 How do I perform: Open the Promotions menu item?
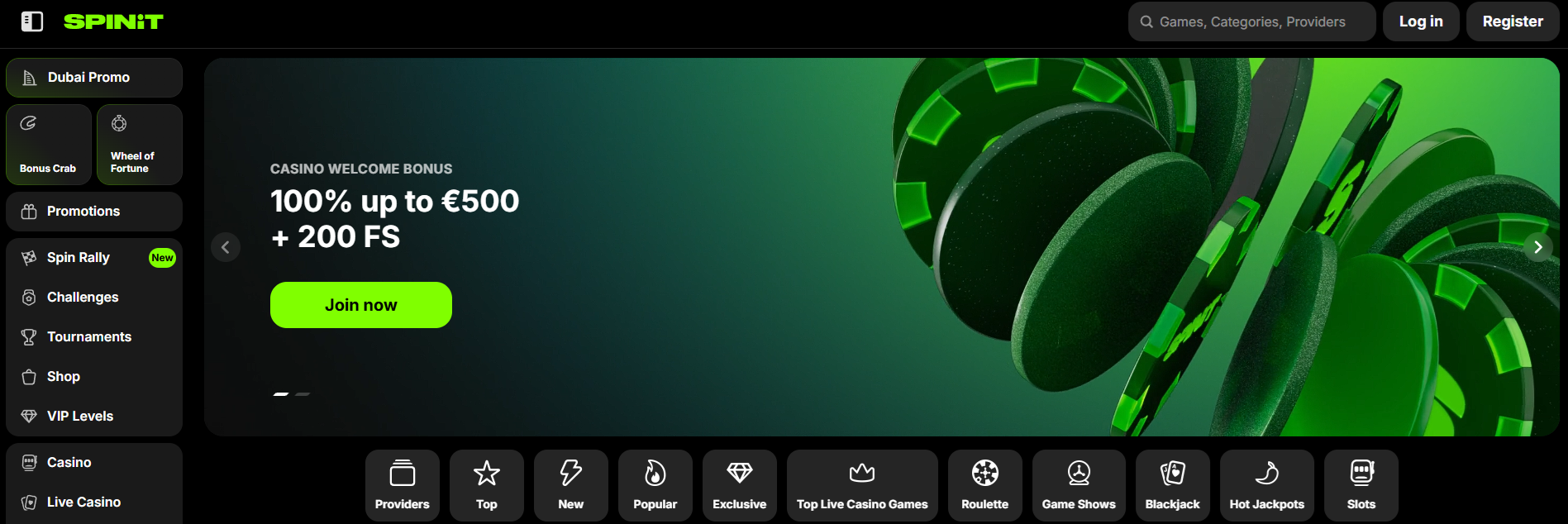[x=94, y=212]
